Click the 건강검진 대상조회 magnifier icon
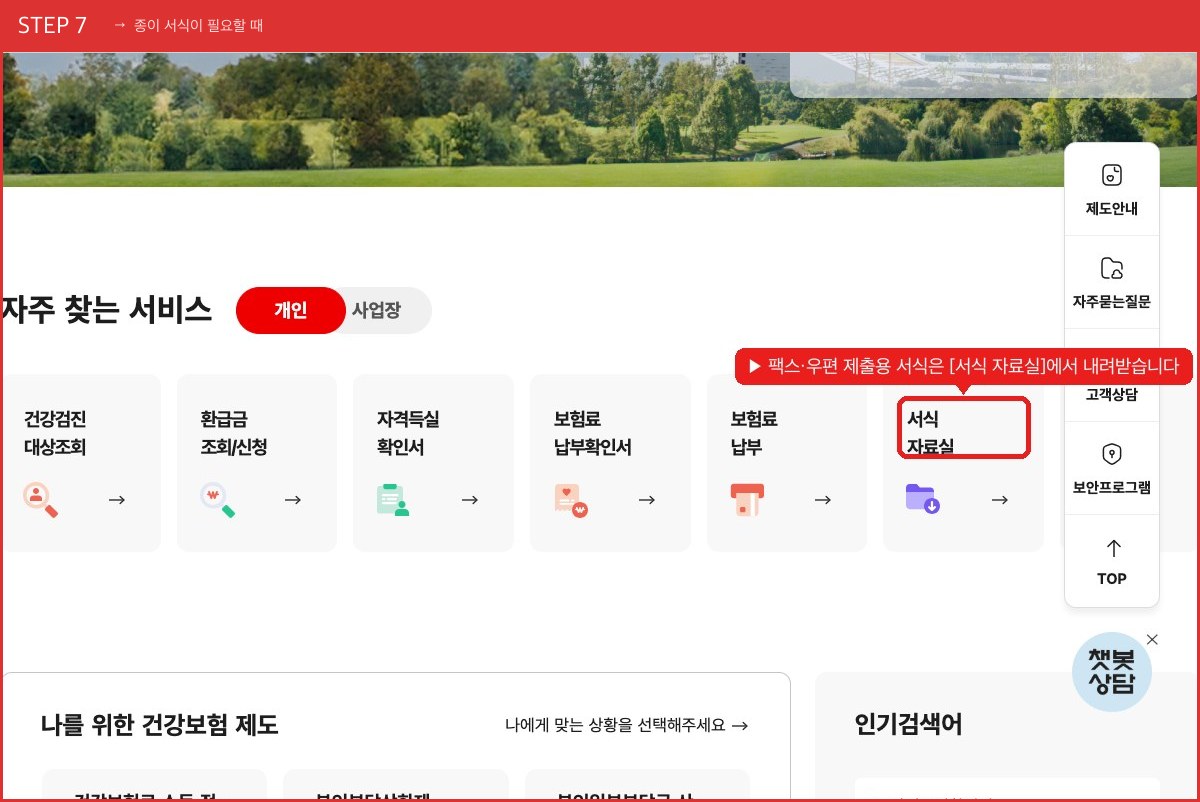Screen dimensions: 1200x802 (41, 499)
